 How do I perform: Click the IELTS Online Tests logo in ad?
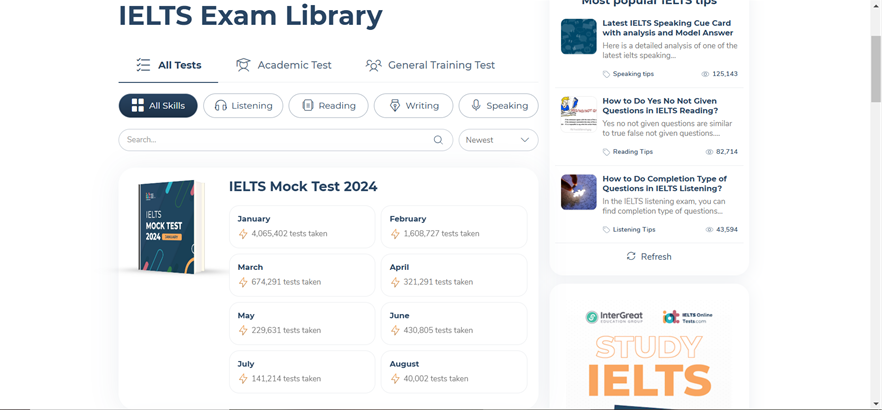687,317
